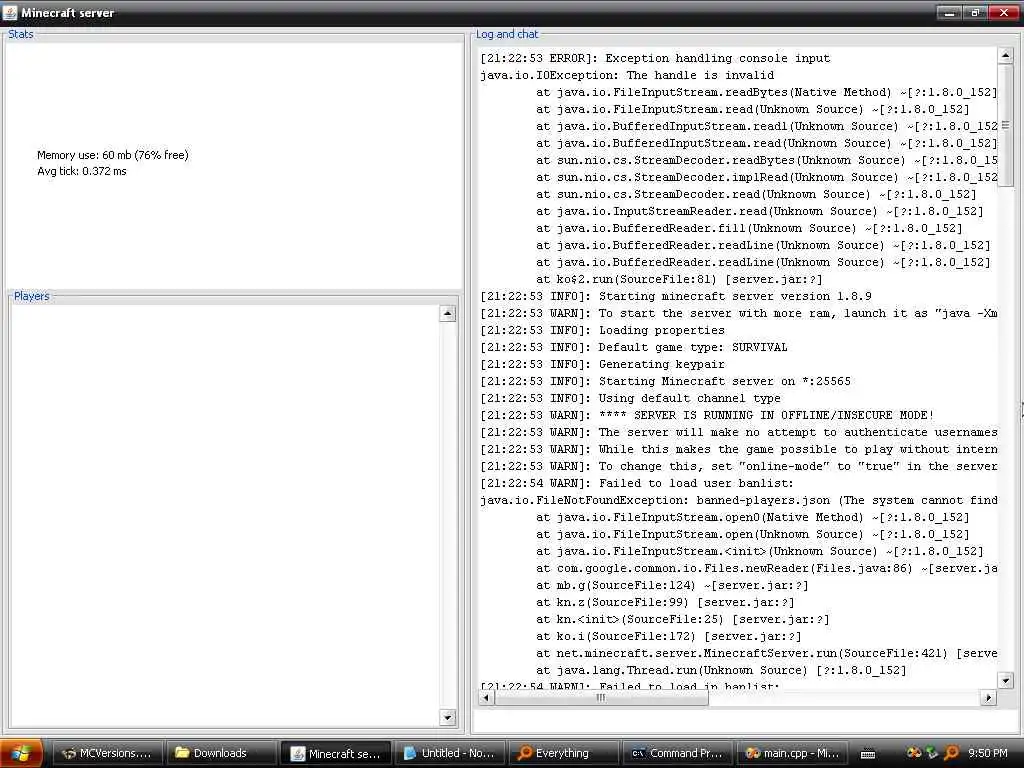Switch to Untitled Notepad taskbar item

449,753
